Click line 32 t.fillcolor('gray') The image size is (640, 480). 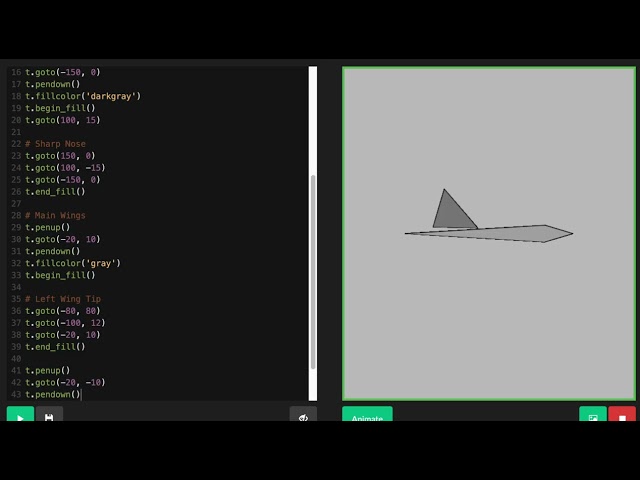click(x=73, y=263)
